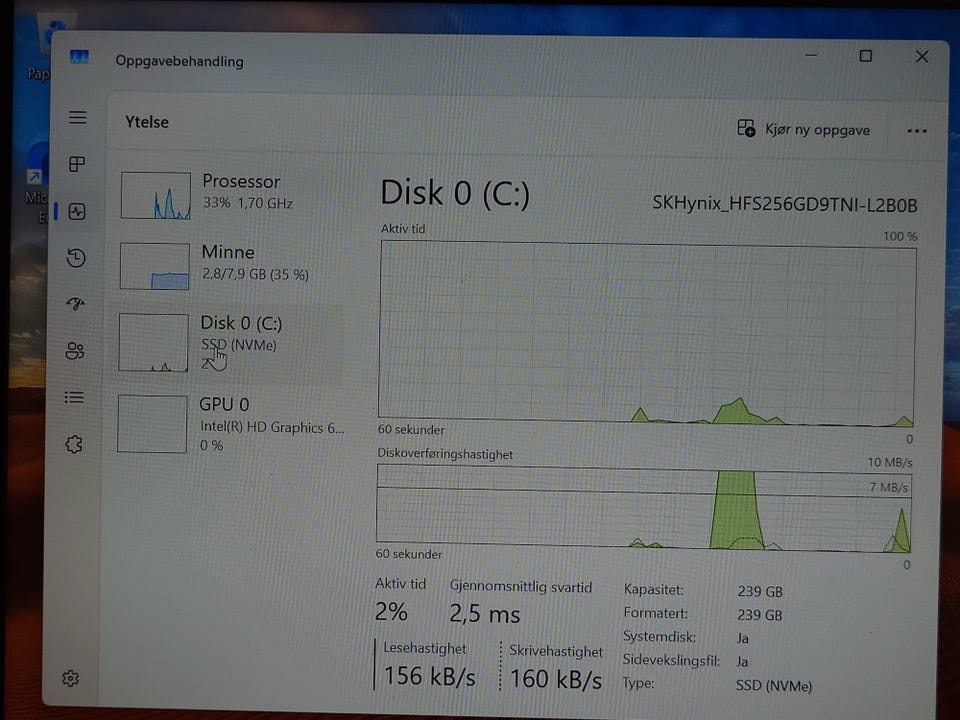Click the Oppgavebehandling app icon in title bar
The width and height of the screenshot is (960, 720).
(79, 57)
